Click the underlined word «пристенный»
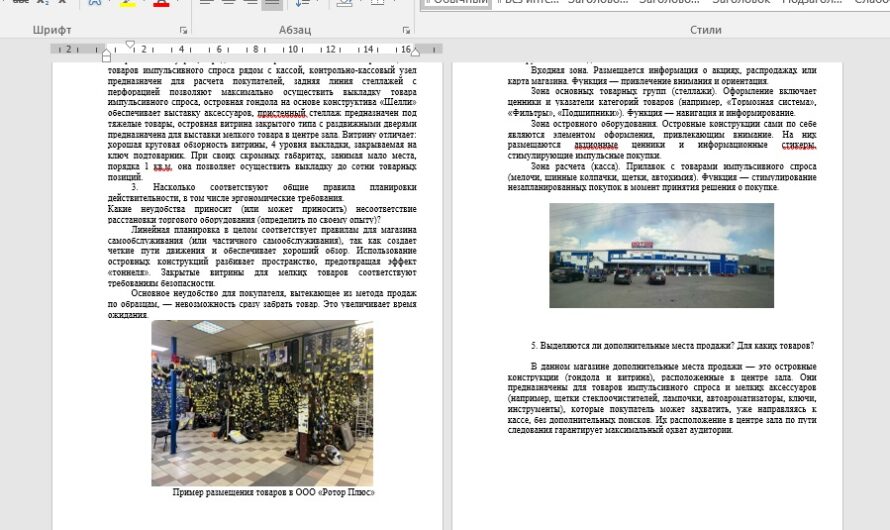This screenshot has width=890, height=530. pos(282,113)
